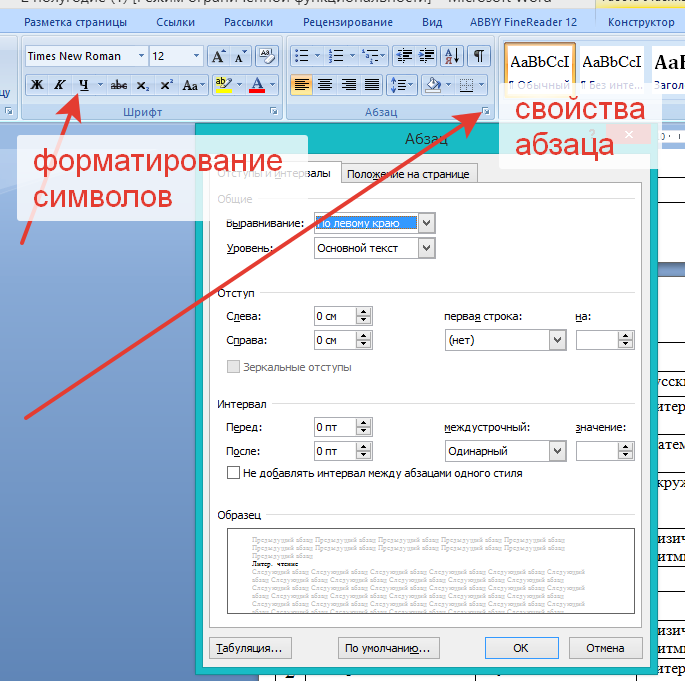This screenshot has width=685, height=681.
Task: Open underline style dropdown arrow
Action: pos(100,85)
